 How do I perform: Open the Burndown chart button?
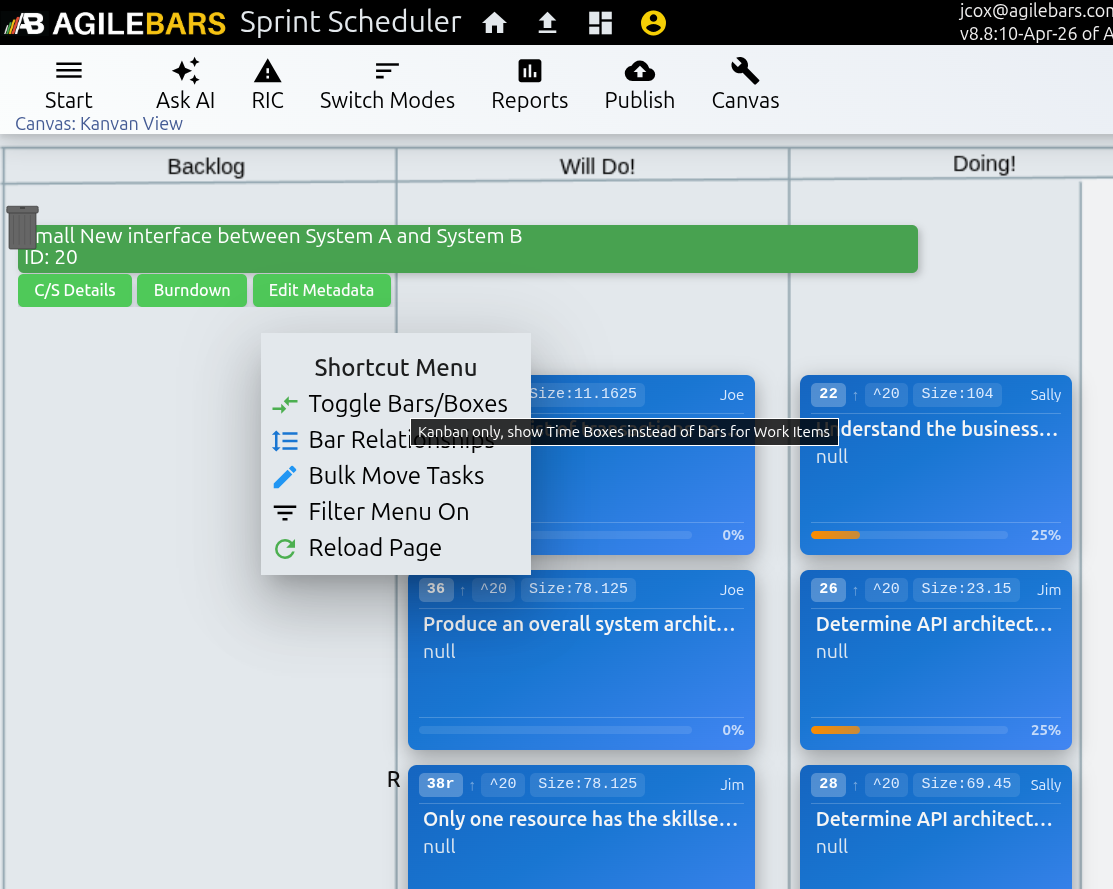point(192,290)
